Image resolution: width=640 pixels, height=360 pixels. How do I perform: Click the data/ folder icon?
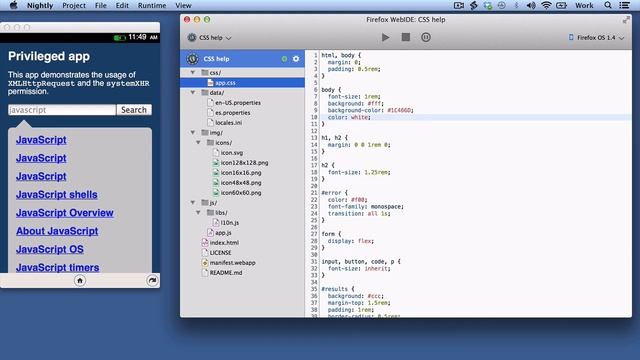click(205, 93)
